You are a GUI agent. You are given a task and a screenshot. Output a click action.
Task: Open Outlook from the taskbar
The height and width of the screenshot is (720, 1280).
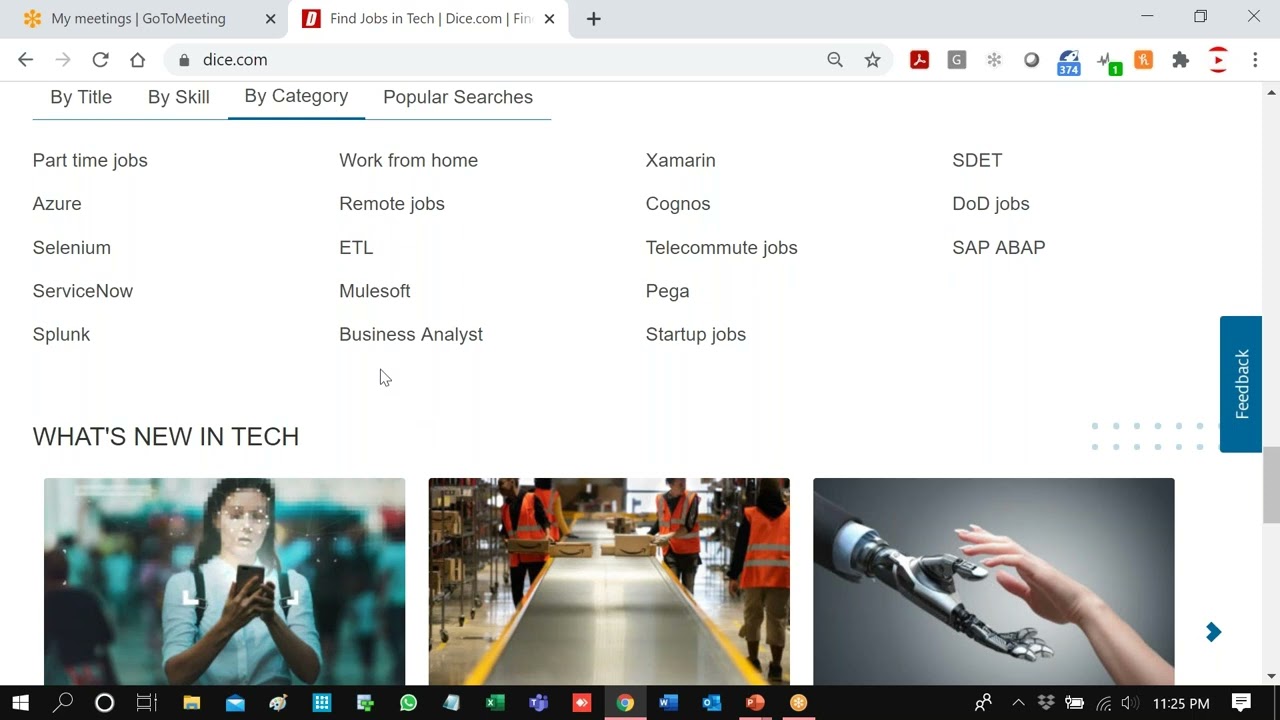[x=712, y=703]
